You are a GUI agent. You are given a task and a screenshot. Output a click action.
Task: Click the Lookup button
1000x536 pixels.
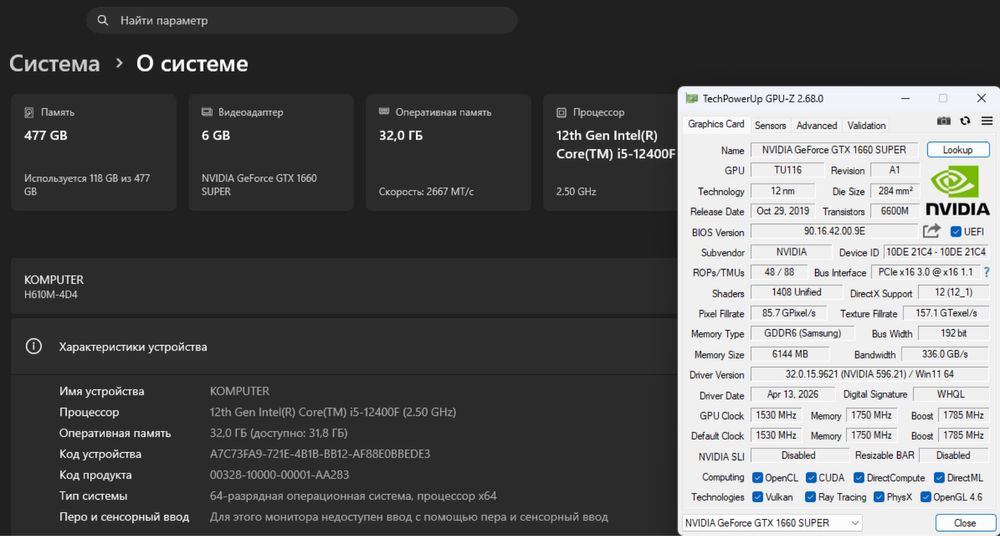pos(958,150)
